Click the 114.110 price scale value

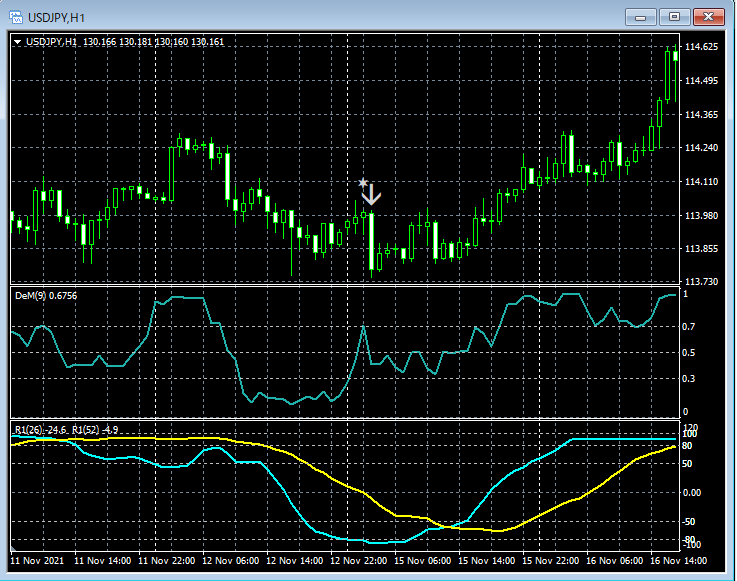pos(702,181)
